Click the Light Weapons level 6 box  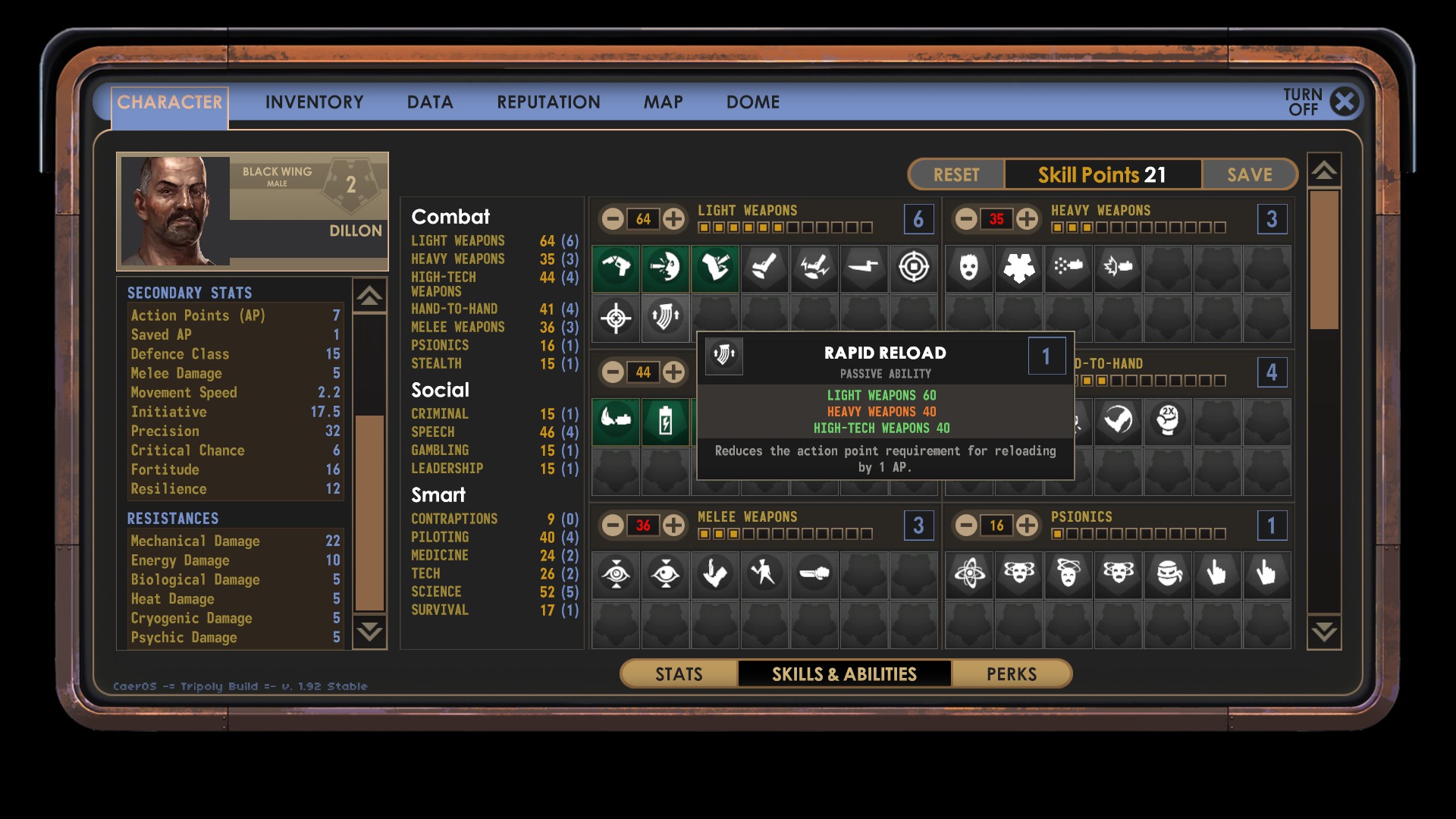click(918, 219)
